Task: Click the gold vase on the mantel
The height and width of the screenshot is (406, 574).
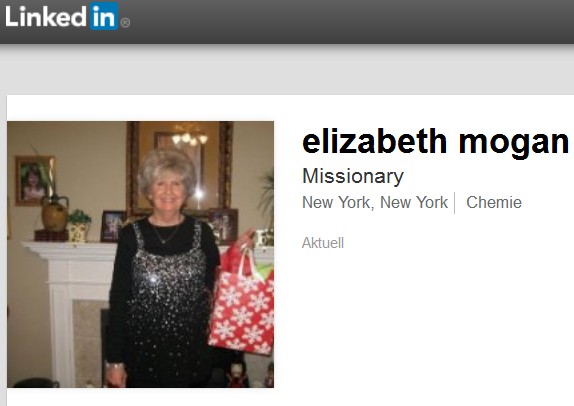Action: (x=55, y=213)
